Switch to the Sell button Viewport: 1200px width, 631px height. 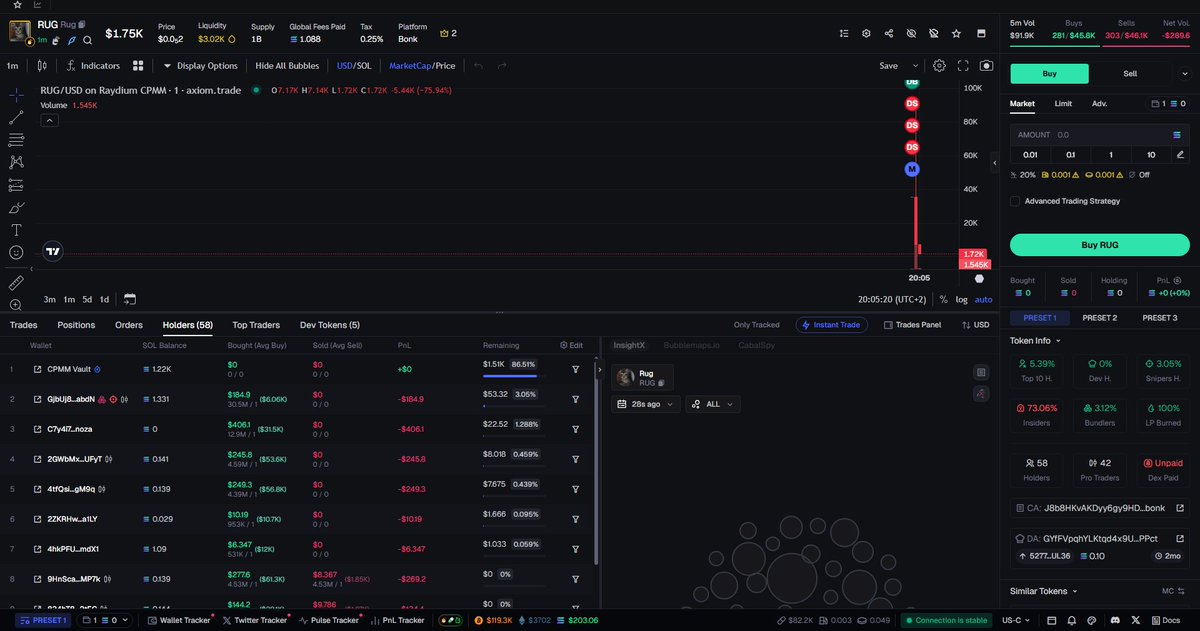(x=1130, y=73)
